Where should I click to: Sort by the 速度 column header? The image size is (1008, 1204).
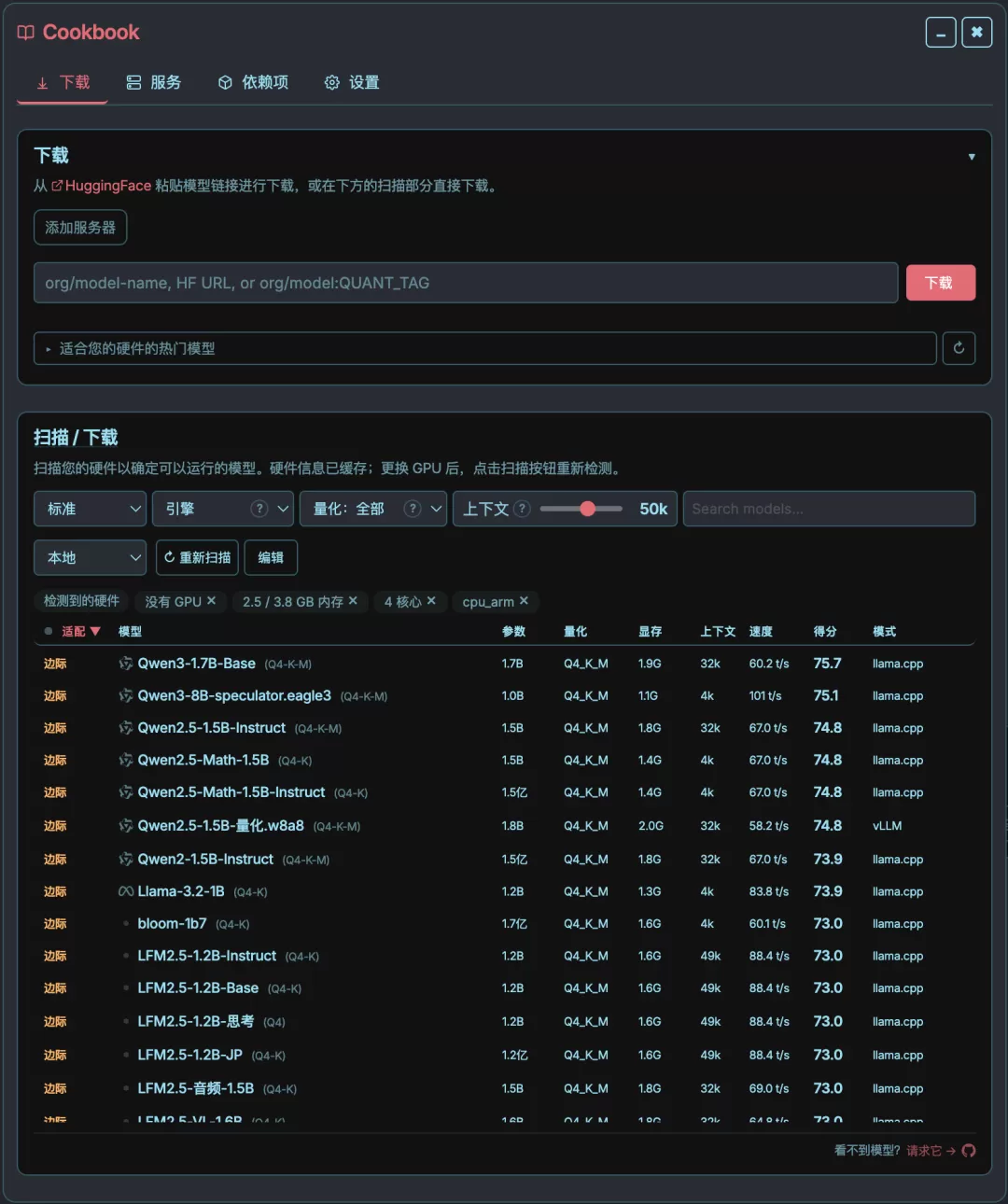pos(761,632)
